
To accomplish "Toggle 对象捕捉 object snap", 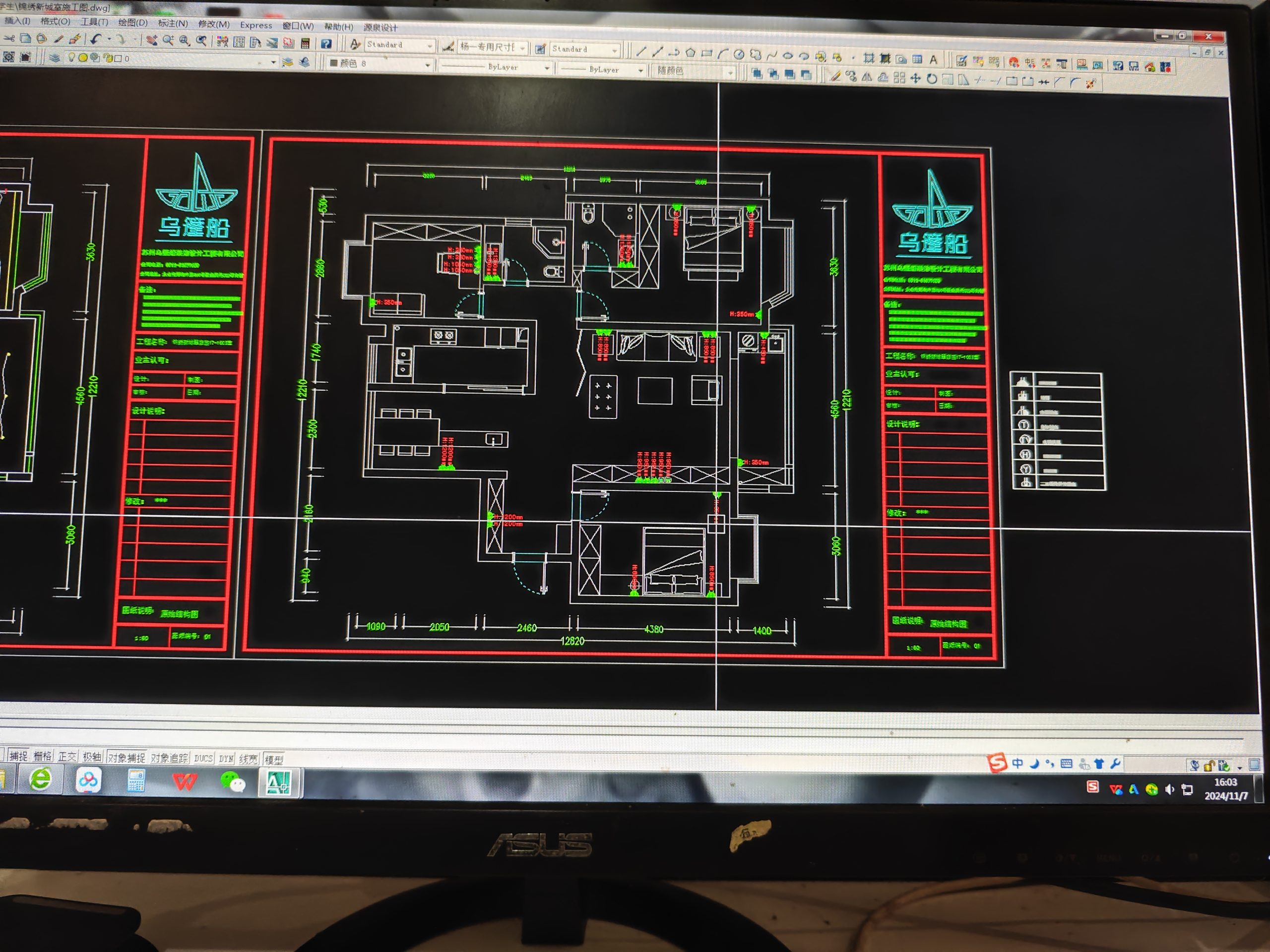I will 127,758.
